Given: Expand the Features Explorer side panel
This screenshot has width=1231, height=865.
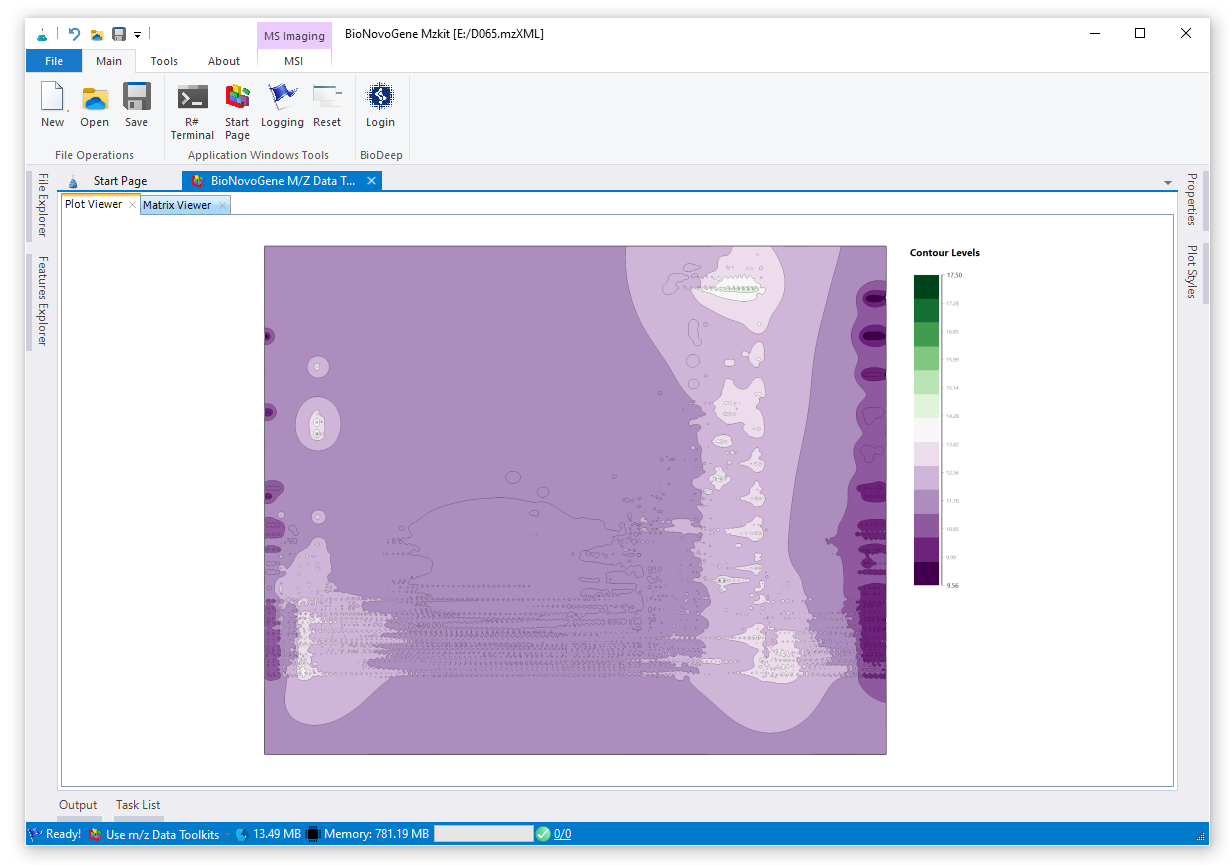Looking at the screenshot, I should tap(42, 301).
